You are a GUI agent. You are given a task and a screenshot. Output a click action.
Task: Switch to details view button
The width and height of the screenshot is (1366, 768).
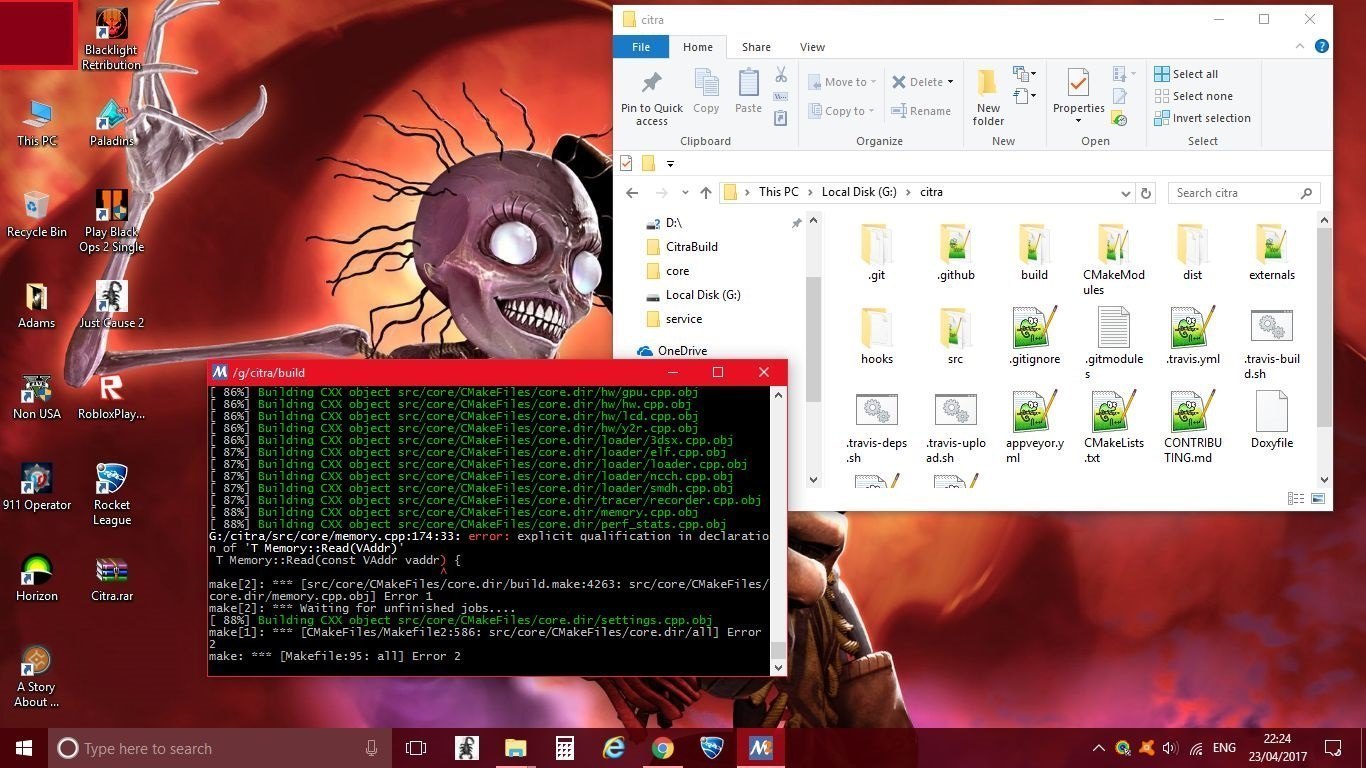pyautogui.click(x=1296, y=498)
